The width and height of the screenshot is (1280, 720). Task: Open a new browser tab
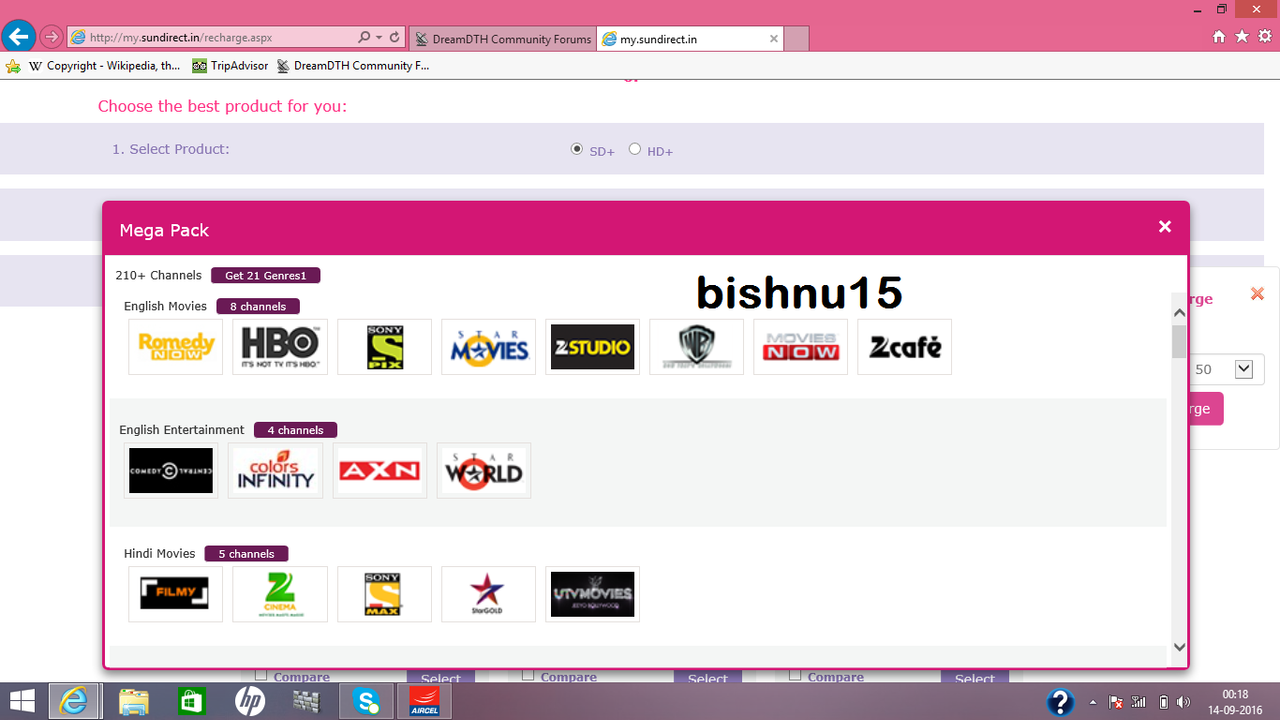pyautogui.click(x=797, y=39)
